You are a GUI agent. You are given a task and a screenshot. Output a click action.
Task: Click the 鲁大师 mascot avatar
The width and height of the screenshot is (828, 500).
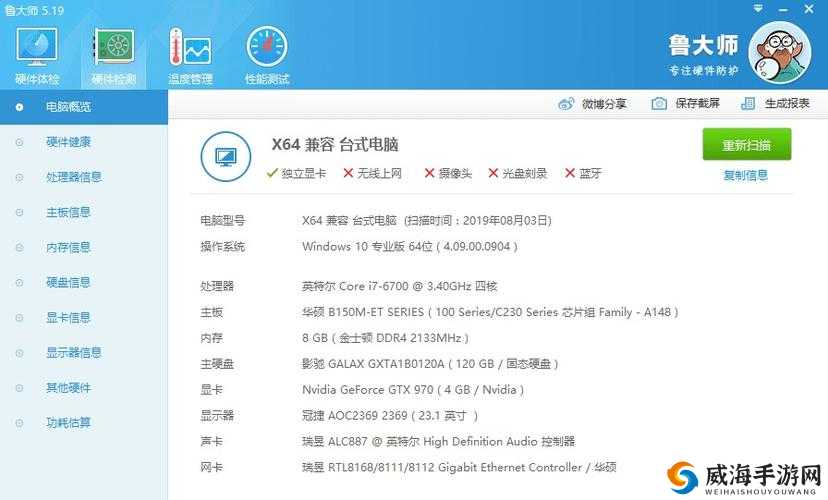point(780,53)
